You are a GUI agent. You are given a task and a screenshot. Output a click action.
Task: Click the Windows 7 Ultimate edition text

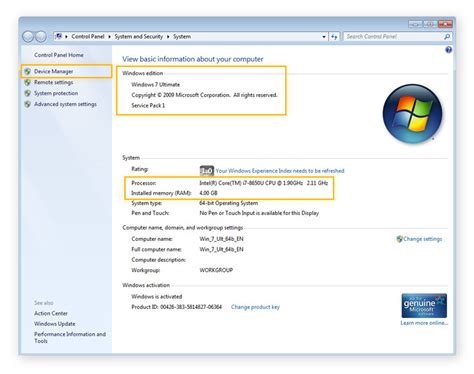click(x=156, y=85)
